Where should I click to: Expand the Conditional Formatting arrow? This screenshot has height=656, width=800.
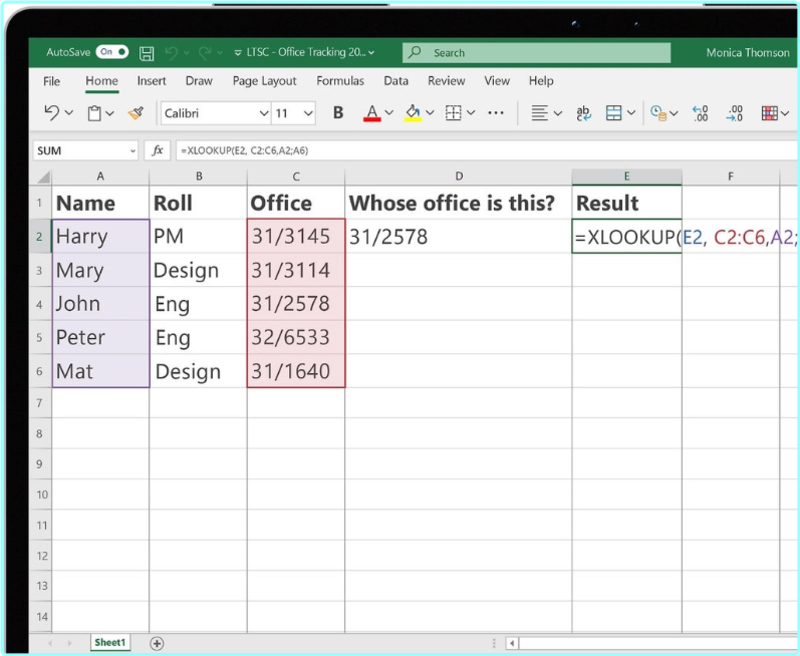785,113
